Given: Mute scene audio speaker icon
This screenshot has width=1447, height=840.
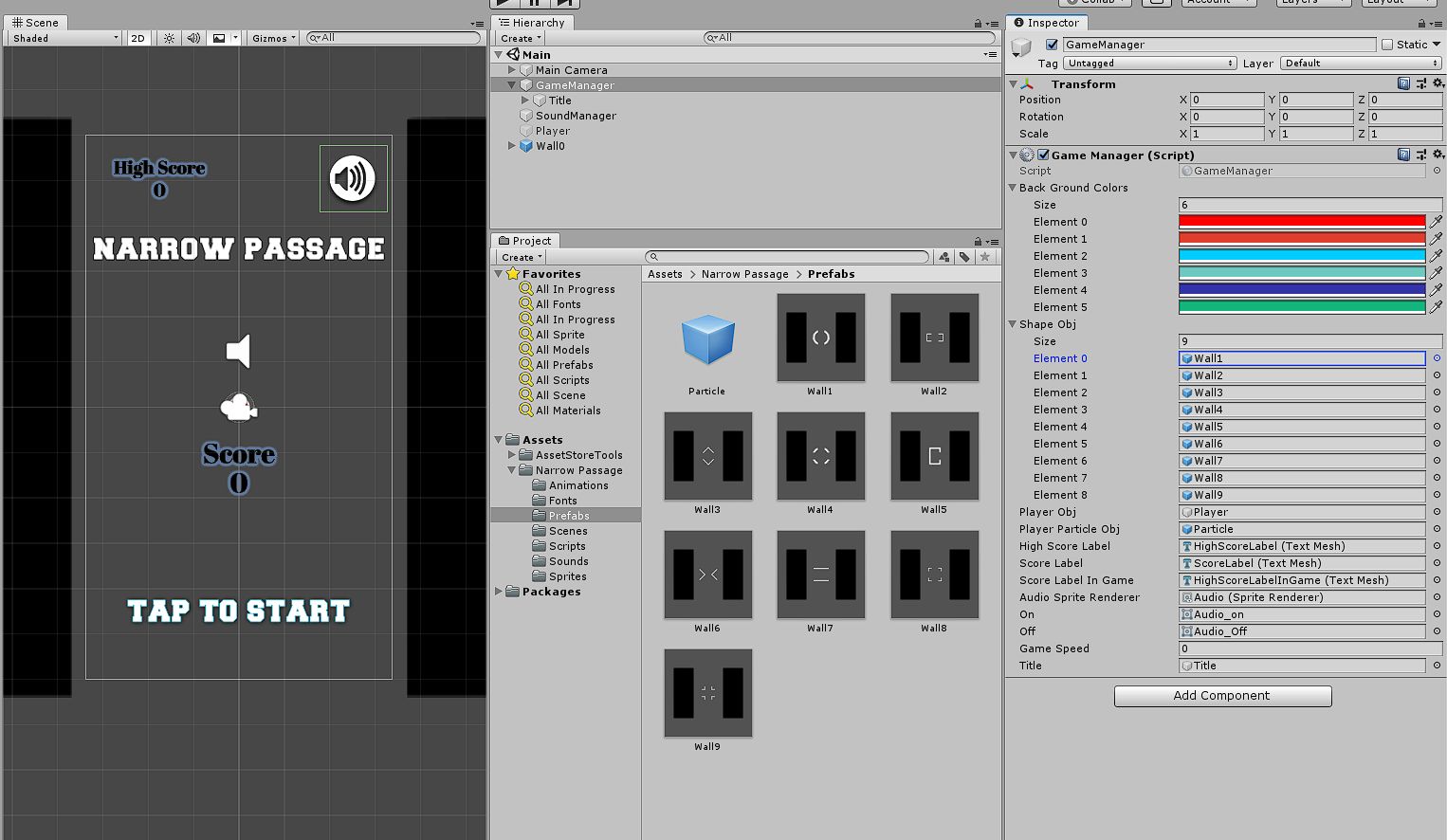Looking at the screenshot, I should point(193,38).
